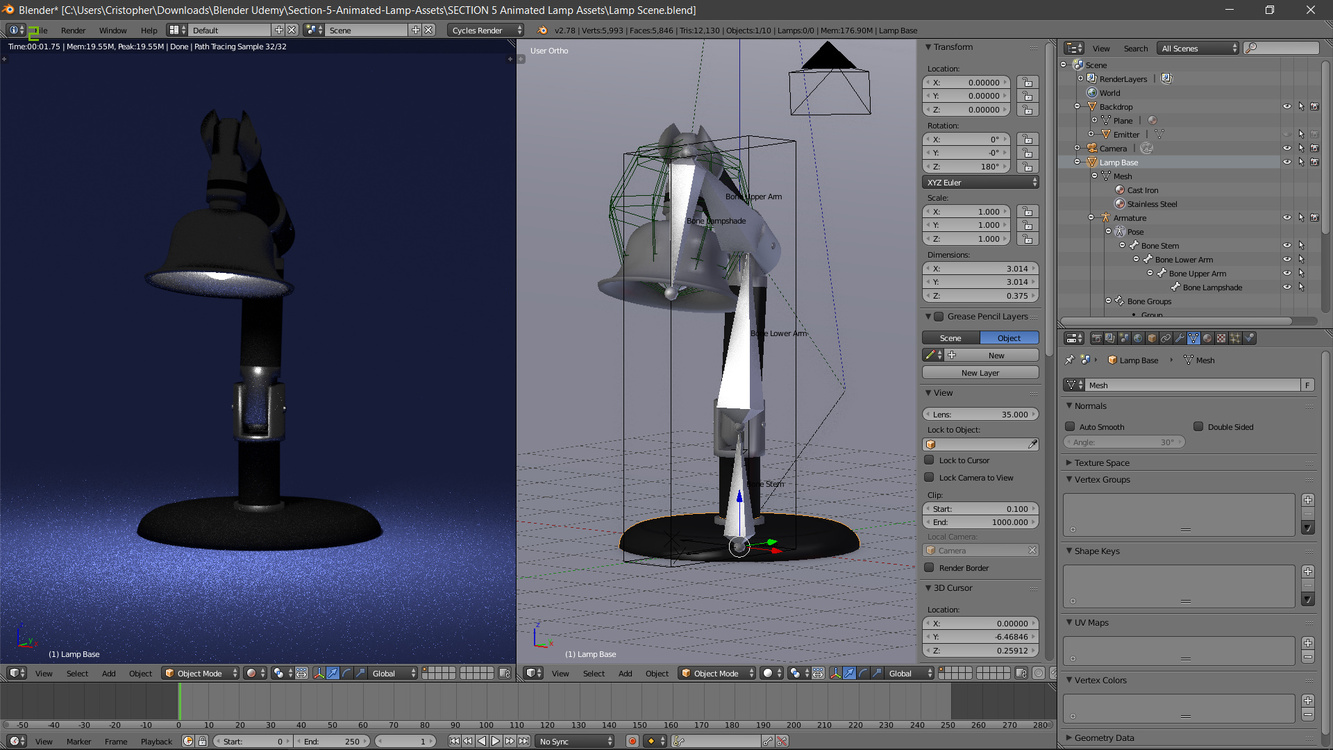Image resolution: width=1333 pixels, height=750 pixels.
Task: Click the New Layer button
Action: 980,373
